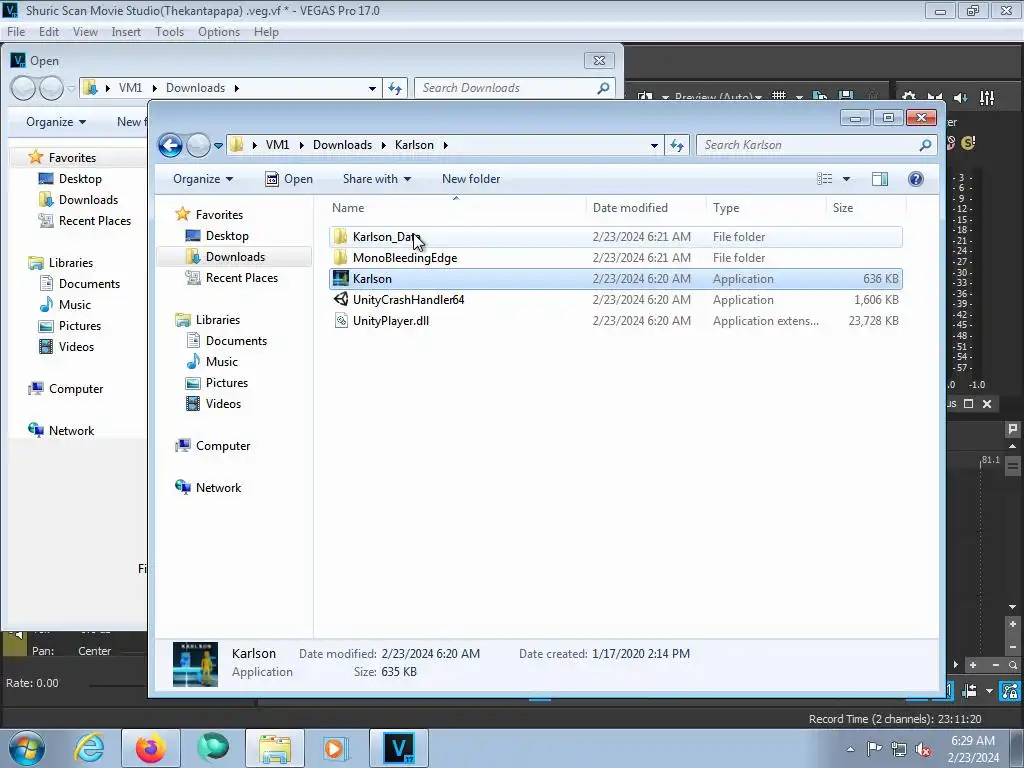Image resolution: width=1024 pixels, height=768 pixels.
Task: Zoom out track height minus button
Action: pyautogui.click(x=1013, y=647)
